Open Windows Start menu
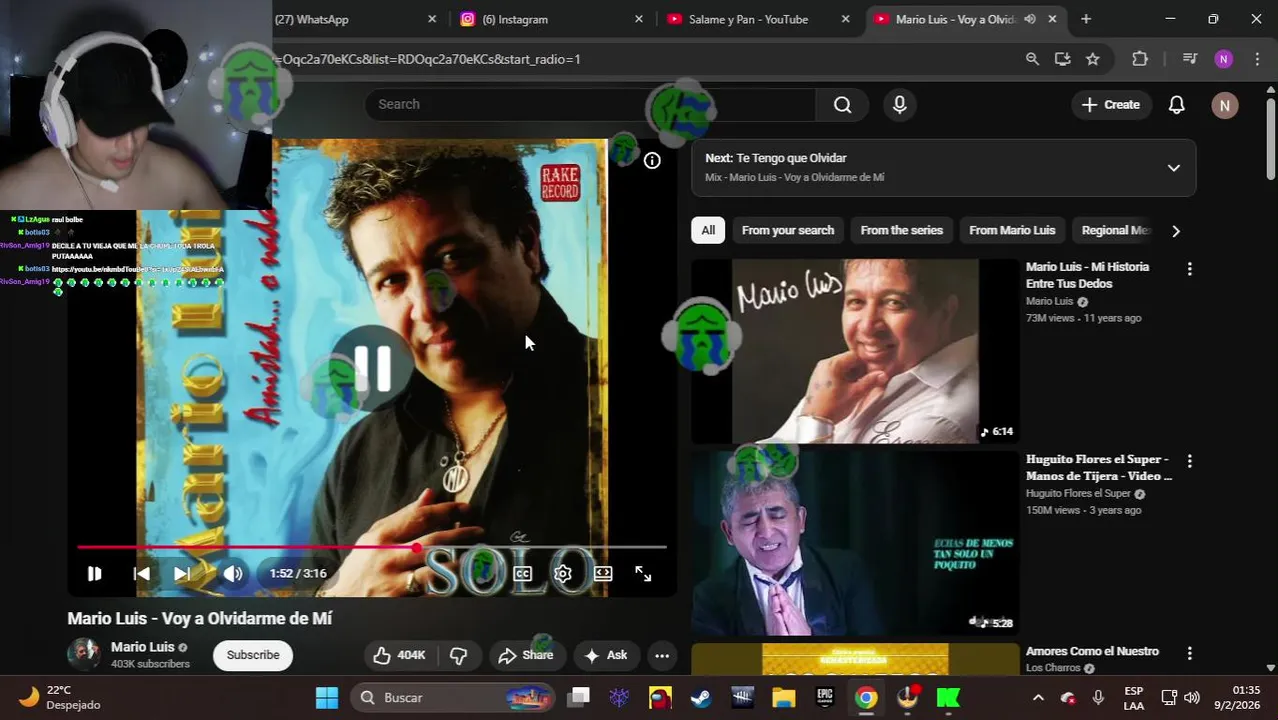The height and width of the screenshot is (720, 1278). click(327, 697)
